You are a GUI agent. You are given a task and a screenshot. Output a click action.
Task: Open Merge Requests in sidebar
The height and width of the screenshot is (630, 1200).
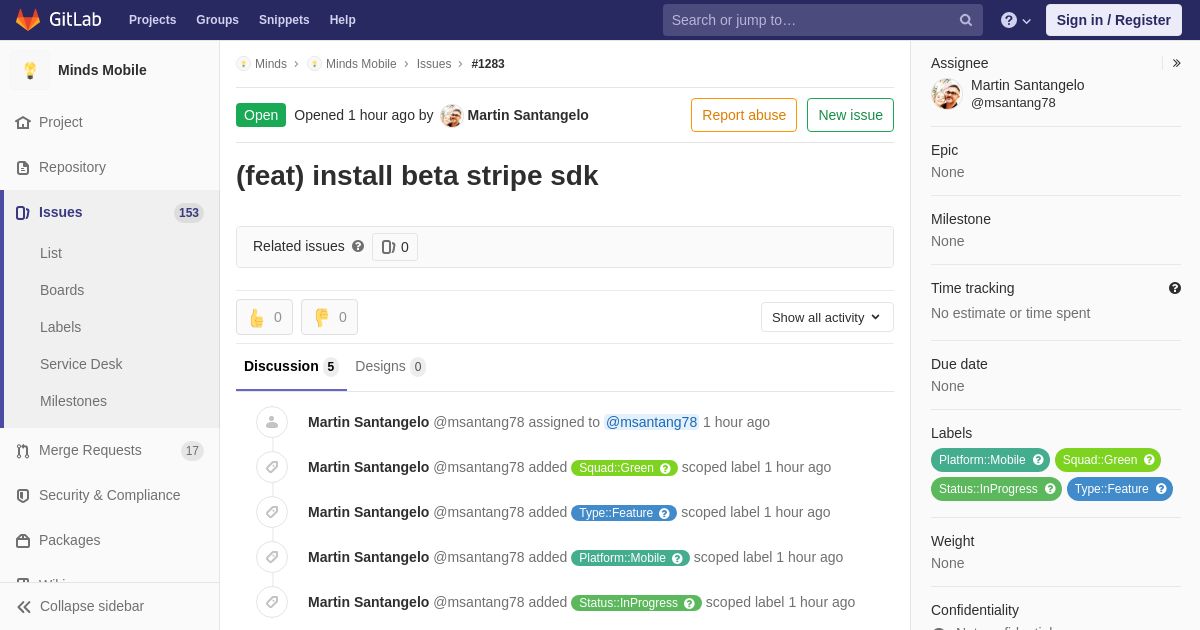tap(90, 450)
